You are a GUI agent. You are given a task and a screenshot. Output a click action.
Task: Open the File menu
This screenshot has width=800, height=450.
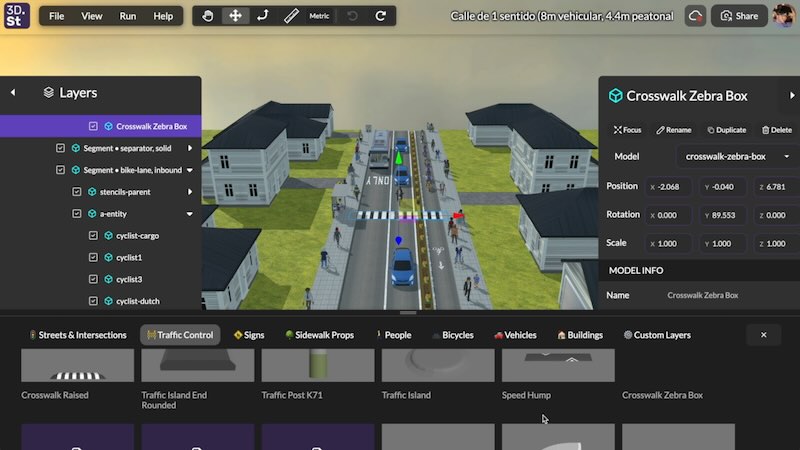tap(57, 16)
